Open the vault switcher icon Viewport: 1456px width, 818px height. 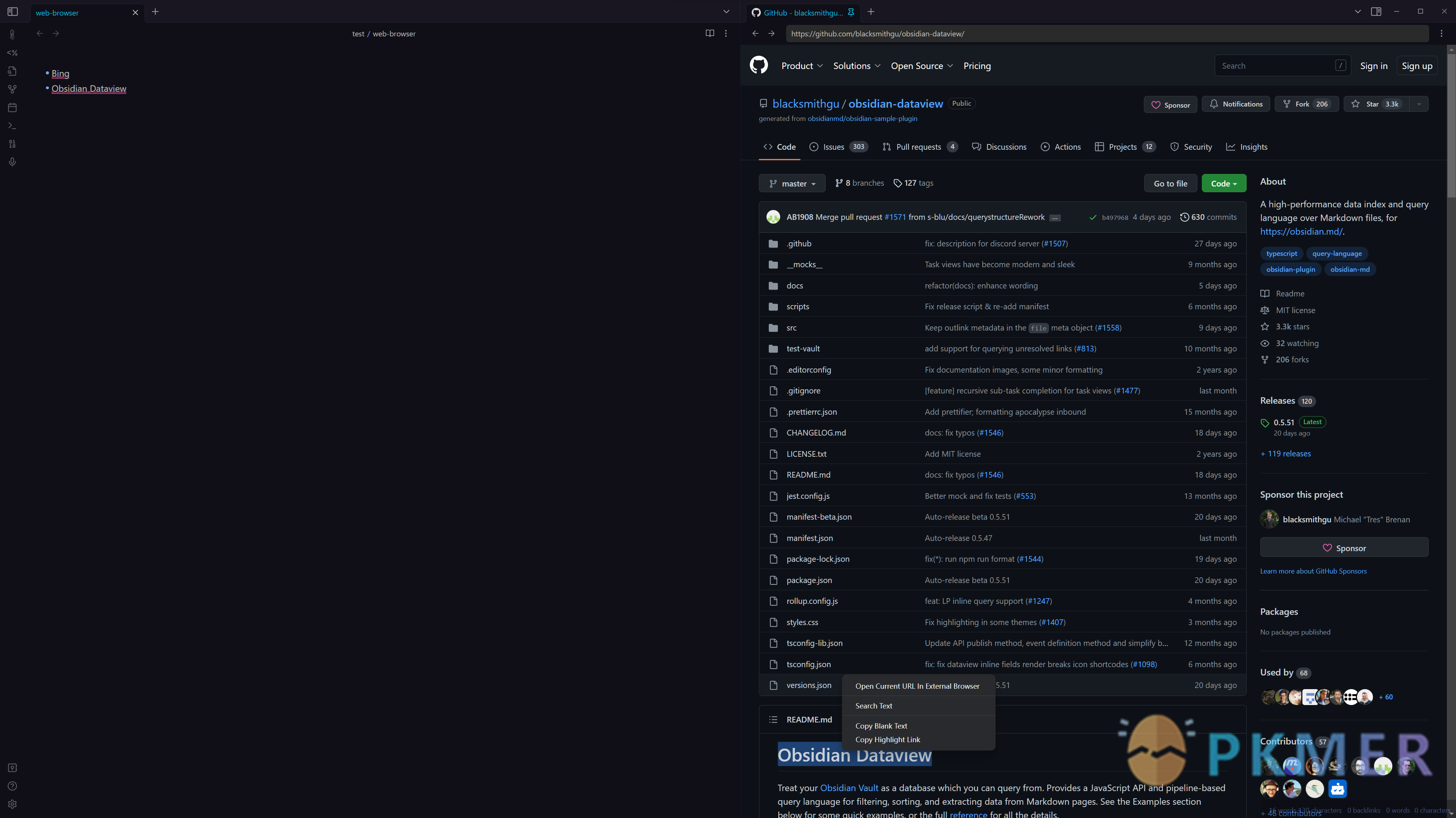pos(12,768)
